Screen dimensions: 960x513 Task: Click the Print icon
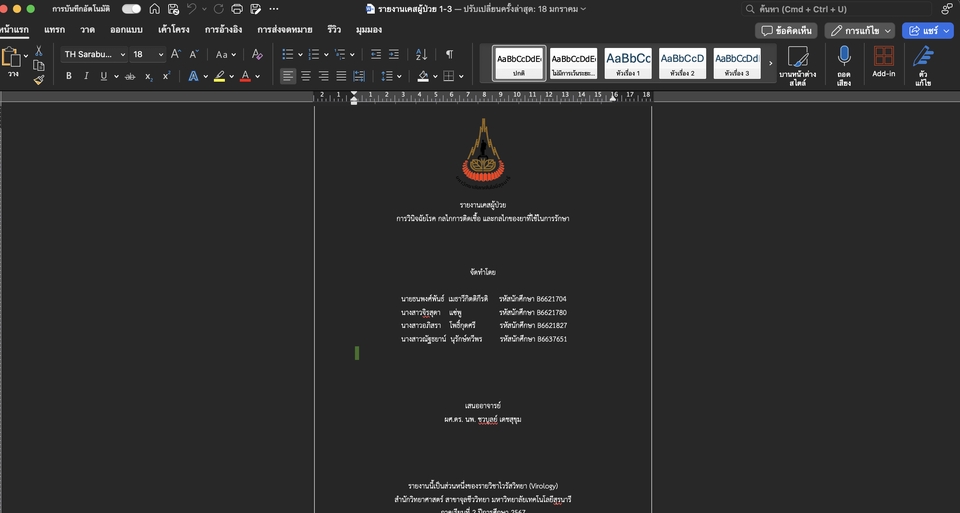click(237, 9)
